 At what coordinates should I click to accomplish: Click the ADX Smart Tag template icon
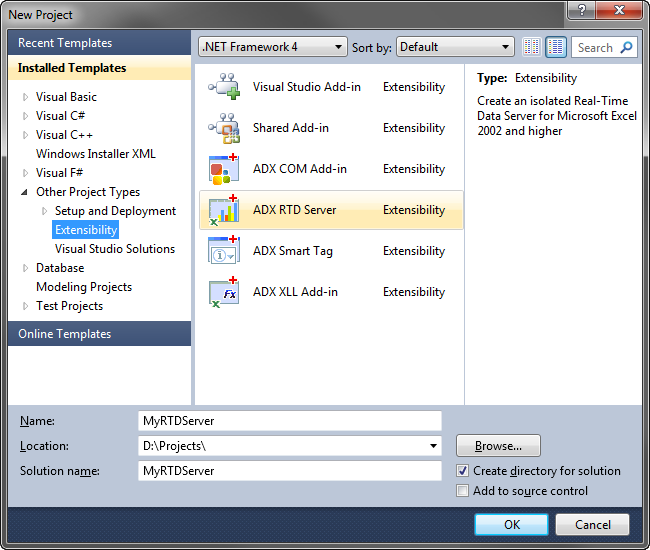(x=224, y=251)
